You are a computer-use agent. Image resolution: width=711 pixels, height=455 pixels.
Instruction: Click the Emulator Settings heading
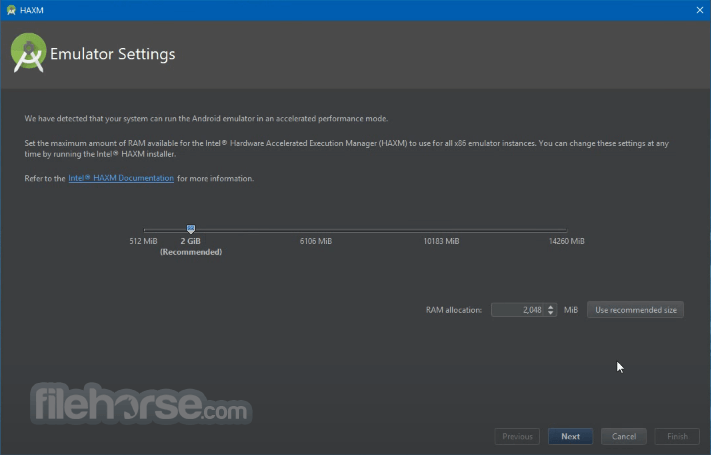coord(112,54)
